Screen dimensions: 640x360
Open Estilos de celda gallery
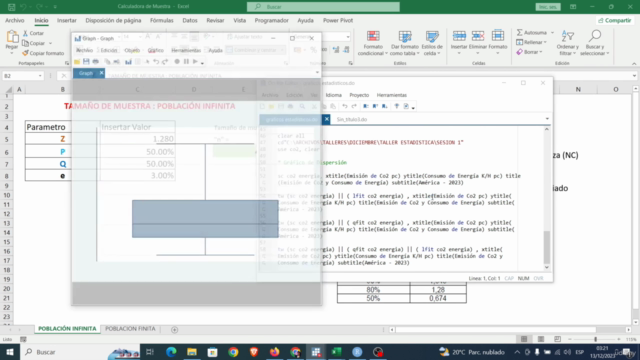432,43
